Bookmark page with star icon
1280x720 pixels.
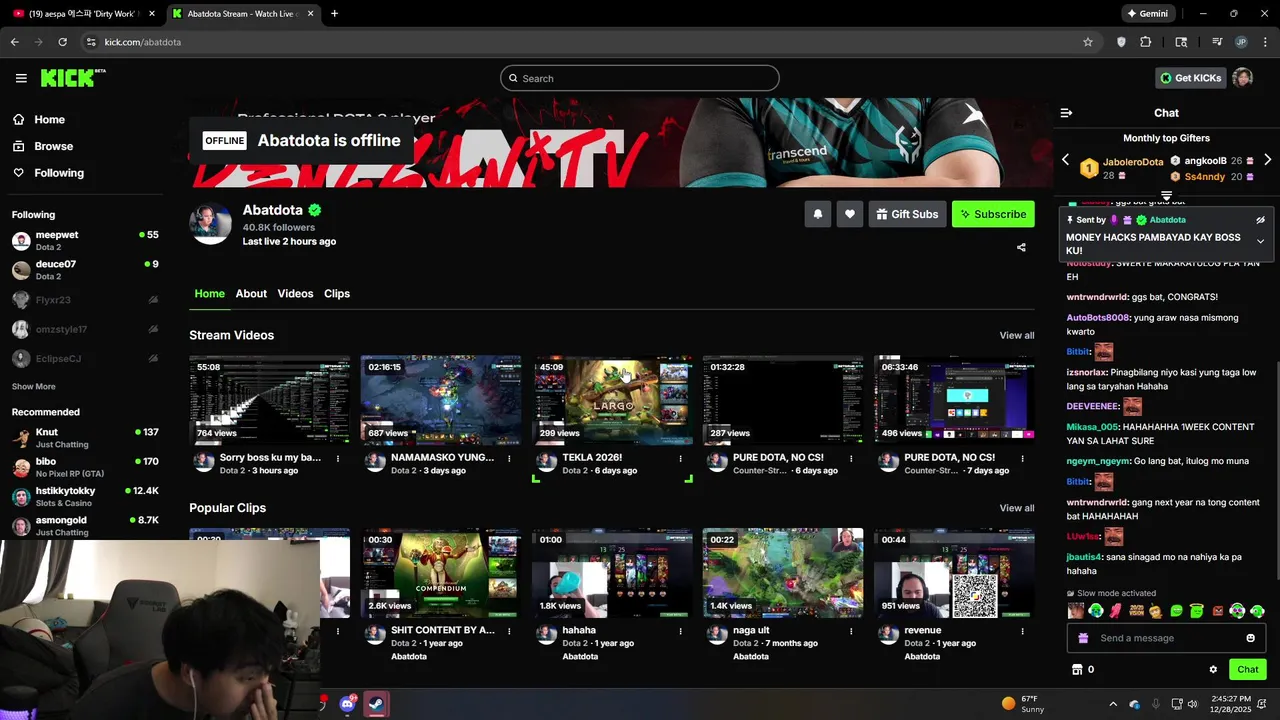[x=1088, y=42]
